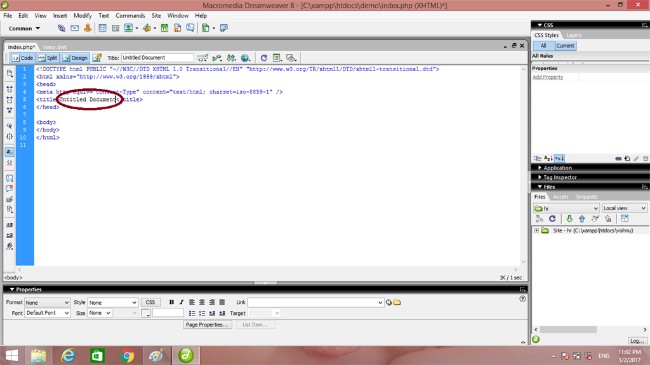
Task: Click the Expand Files panel icon
Action: pos(625,219)
